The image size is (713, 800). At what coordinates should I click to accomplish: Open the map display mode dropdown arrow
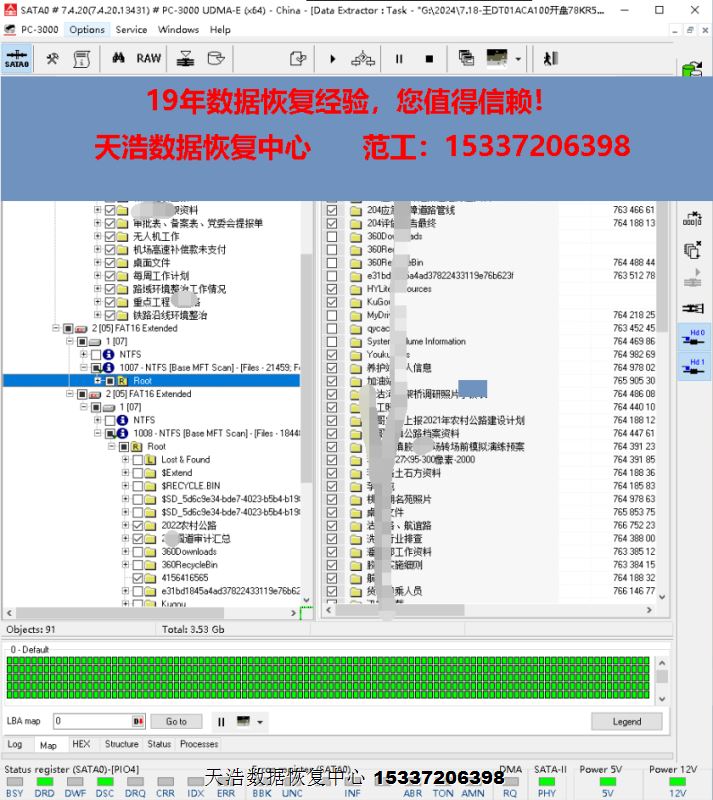point(261,722)
